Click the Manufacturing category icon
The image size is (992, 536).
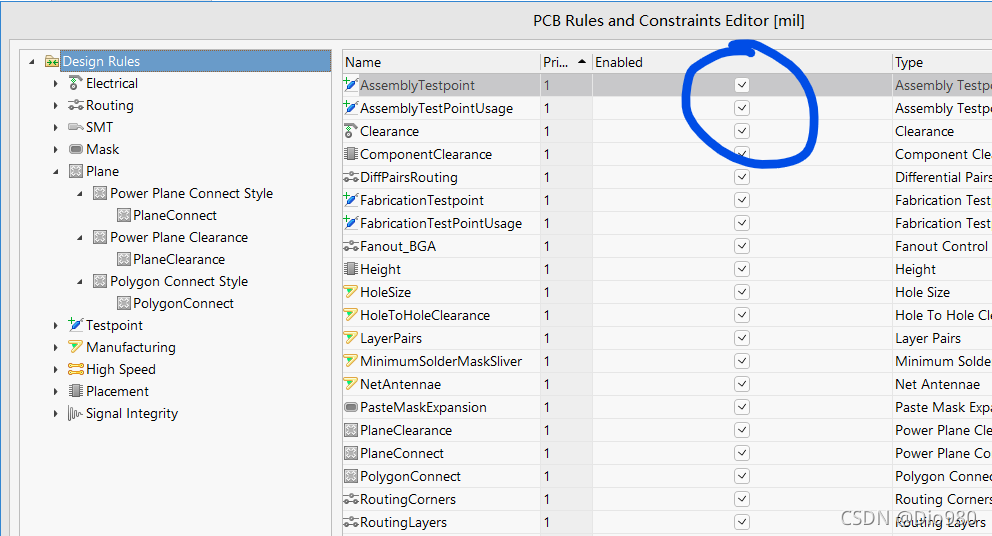click(x=76, y=348)
